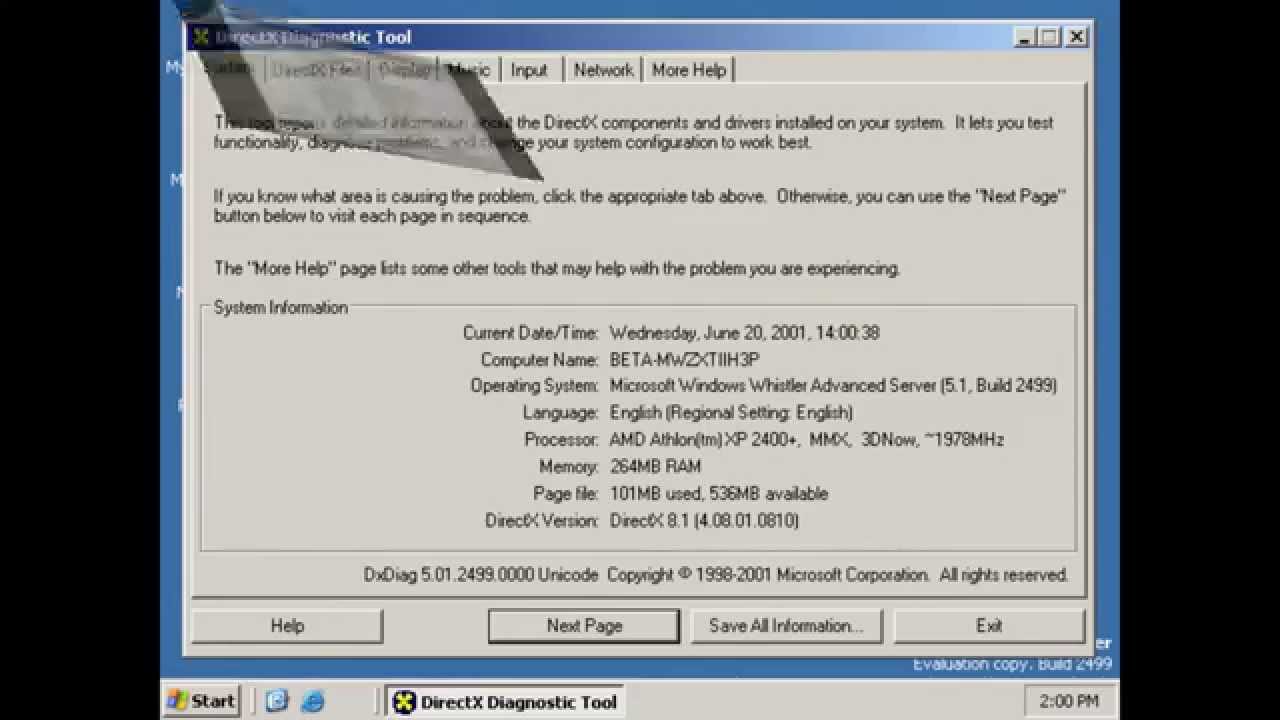Click the 'Page file:' label
Viewport: 1280px width, 720px height.
pos(566,494)
